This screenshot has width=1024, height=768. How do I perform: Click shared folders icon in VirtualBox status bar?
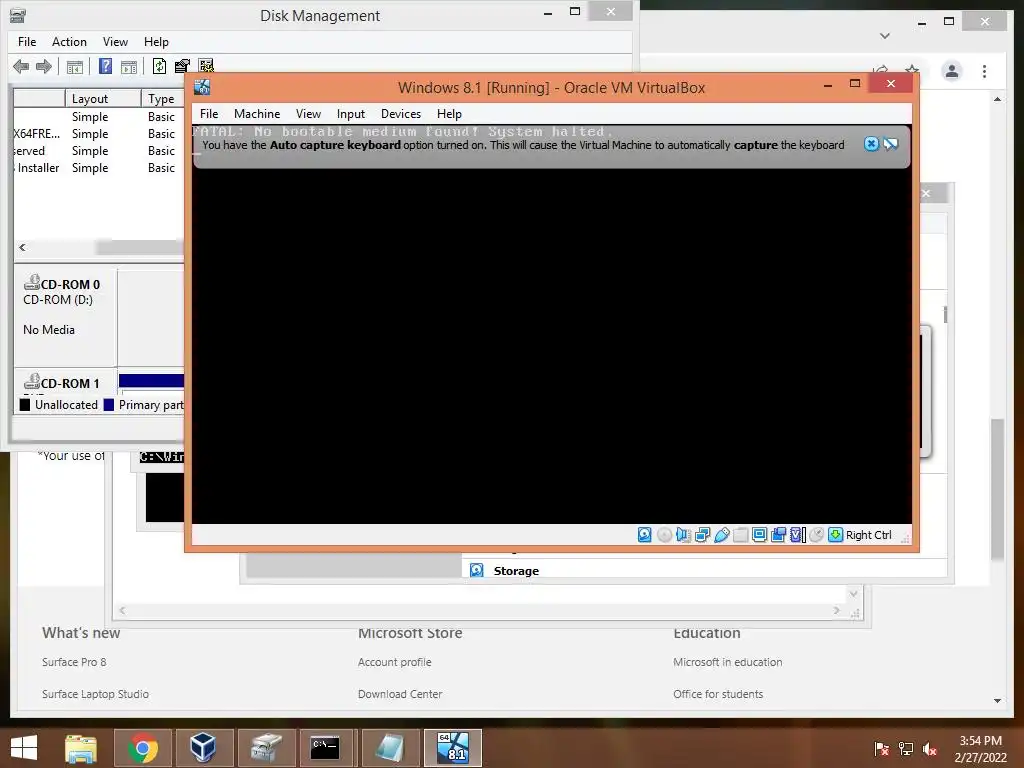point(741,535)
